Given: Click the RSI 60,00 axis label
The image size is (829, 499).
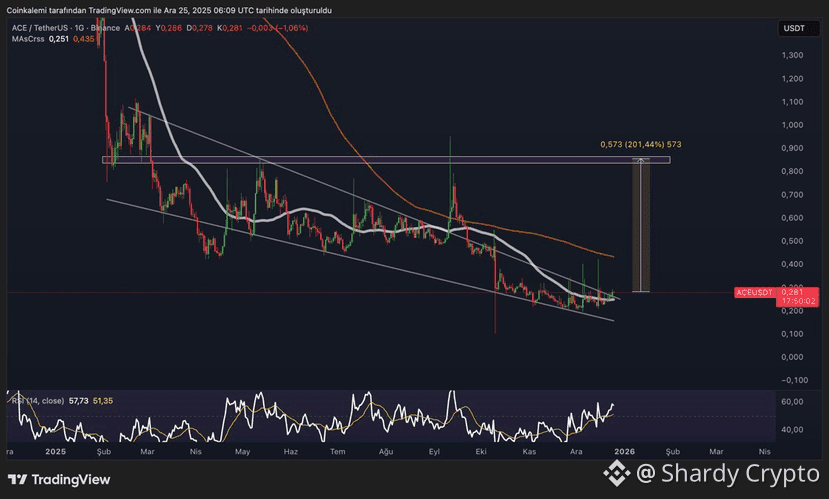Looking at the screenshot, I should click(x=792, y=402).
